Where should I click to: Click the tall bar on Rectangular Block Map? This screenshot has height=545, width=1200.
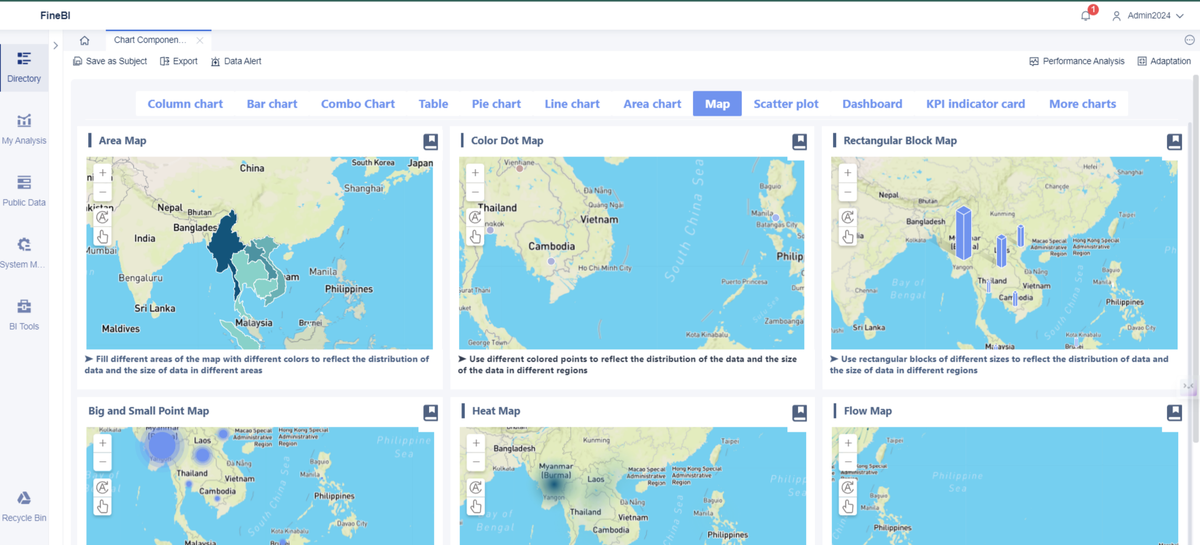pyautogui.click(x=964, y=232)
